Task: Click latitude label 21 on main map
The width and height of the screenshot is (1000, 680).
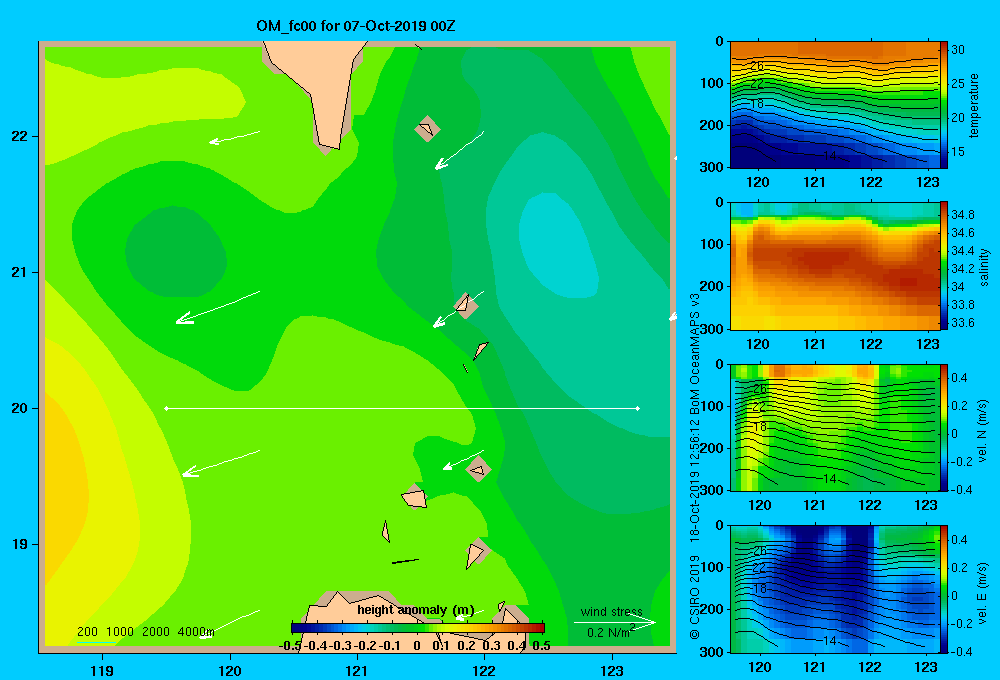Action: click(x=20, y=272)
